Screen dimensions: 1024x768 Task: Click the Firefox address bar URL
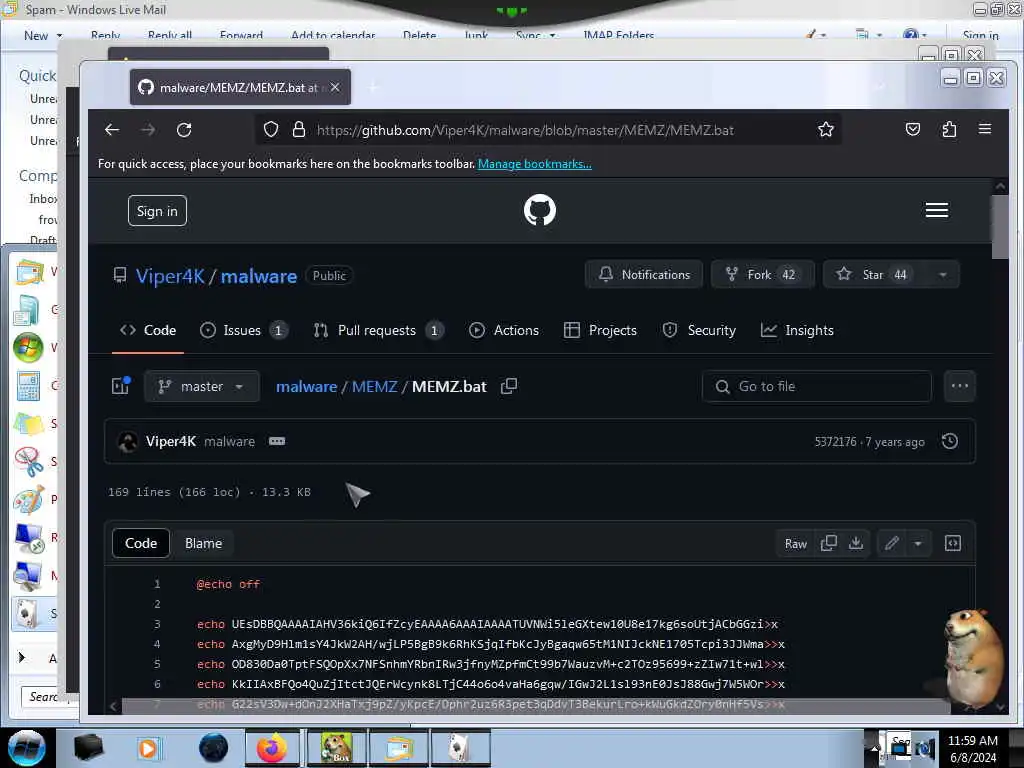coord(525,130)
